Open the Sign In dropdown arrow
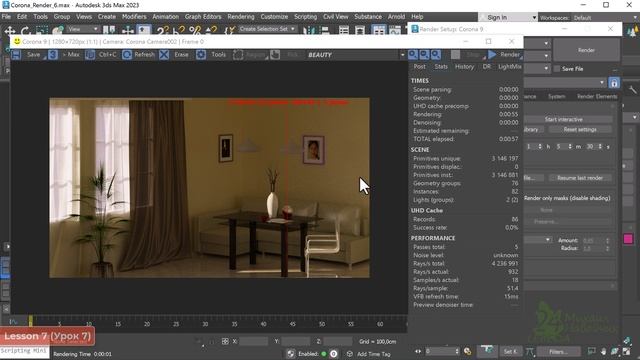Screen dimensions: 640x360 click(x=534, y=18)
